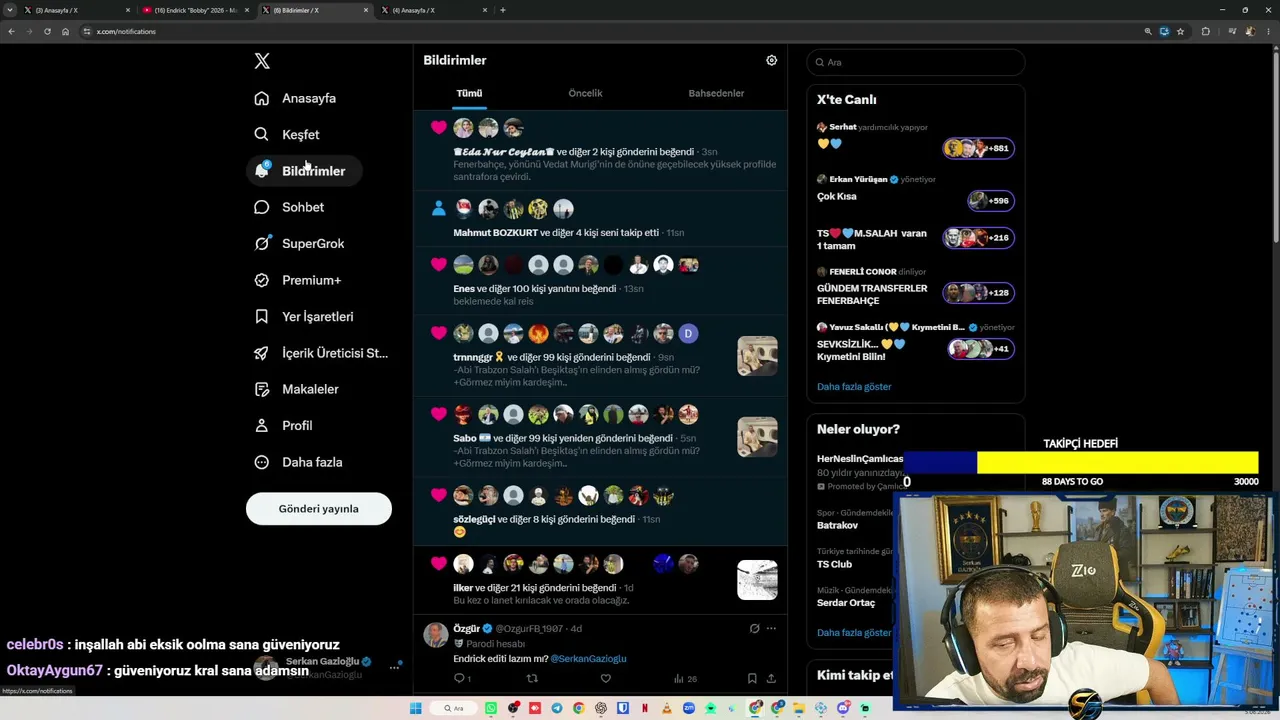Open Yer İşaretleri bookmarks
Image resolution: width=1280 pixels, height=720 pixels.
coord(304,316)
